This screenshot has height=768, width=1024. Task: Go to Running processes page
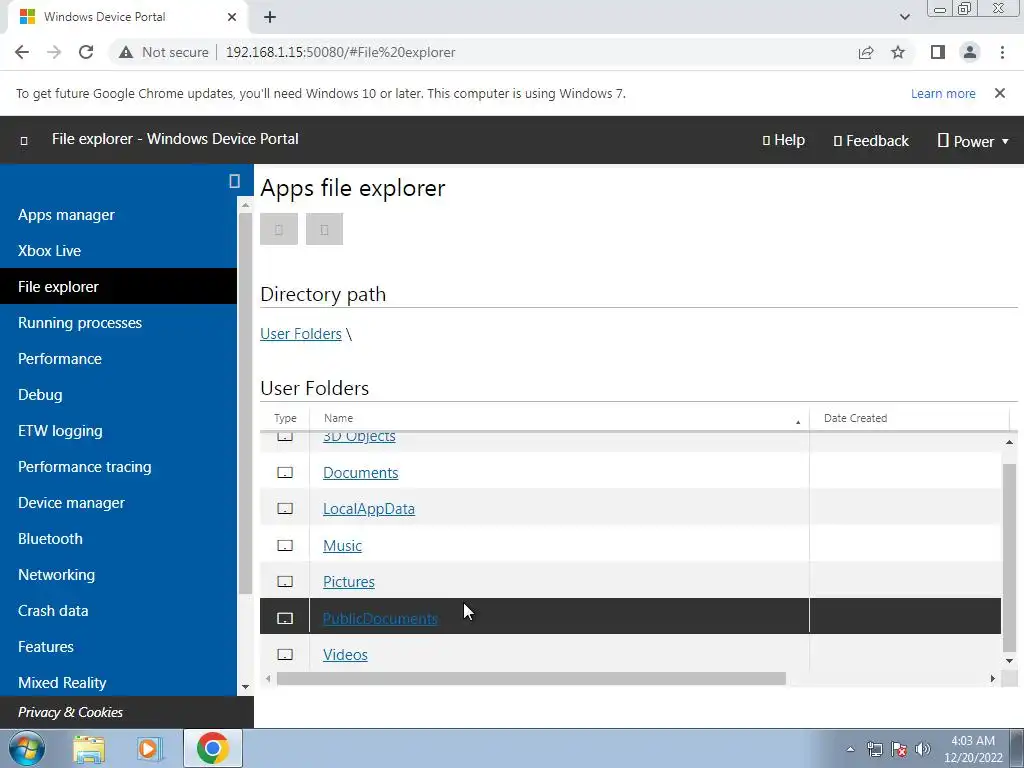[118, 323]
